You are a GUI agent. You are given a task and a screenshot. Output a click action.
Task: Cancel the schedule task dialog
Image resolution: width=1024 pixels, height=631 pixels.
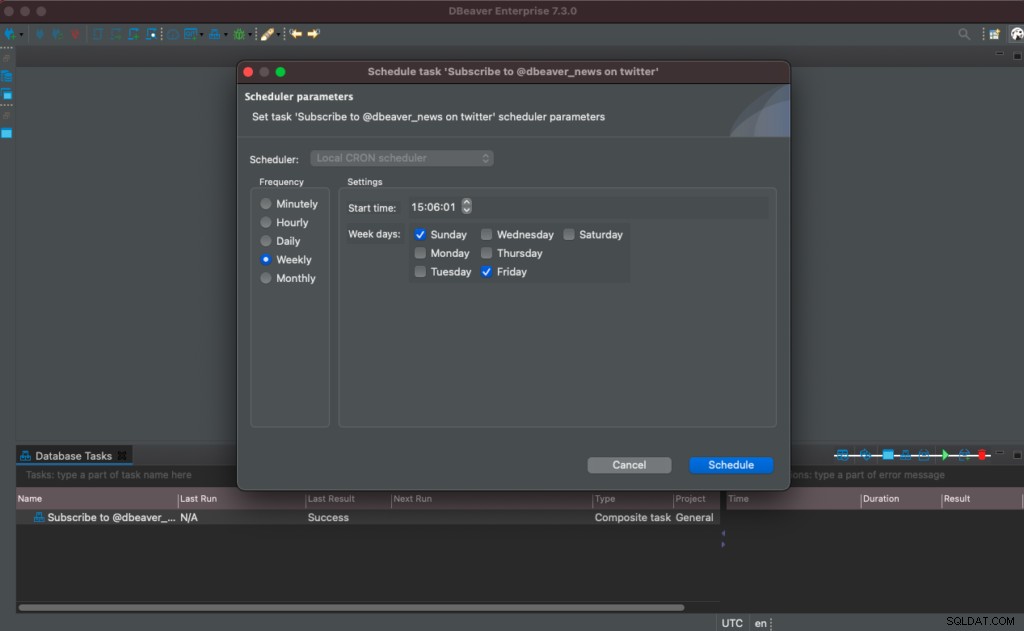(x=629, y=465)
